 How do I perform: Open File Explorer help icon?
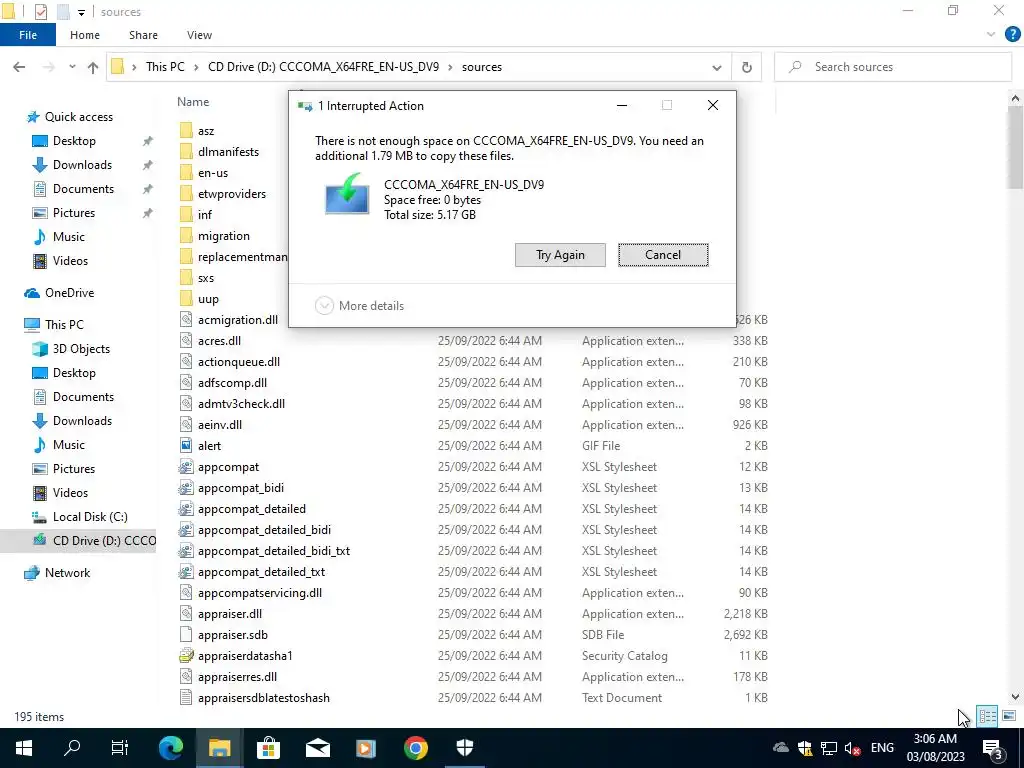[x=1012, y=35]
